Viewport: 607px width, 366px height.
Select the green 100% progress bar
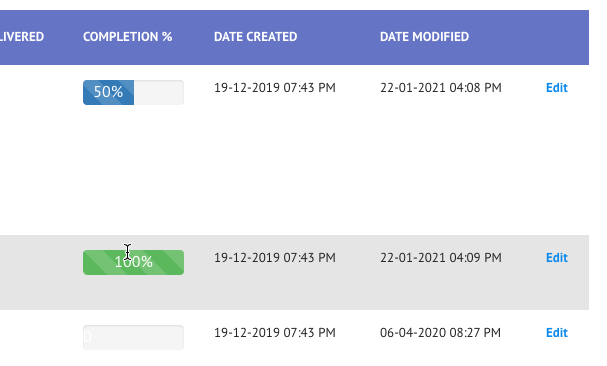click(x=133, y=262)
